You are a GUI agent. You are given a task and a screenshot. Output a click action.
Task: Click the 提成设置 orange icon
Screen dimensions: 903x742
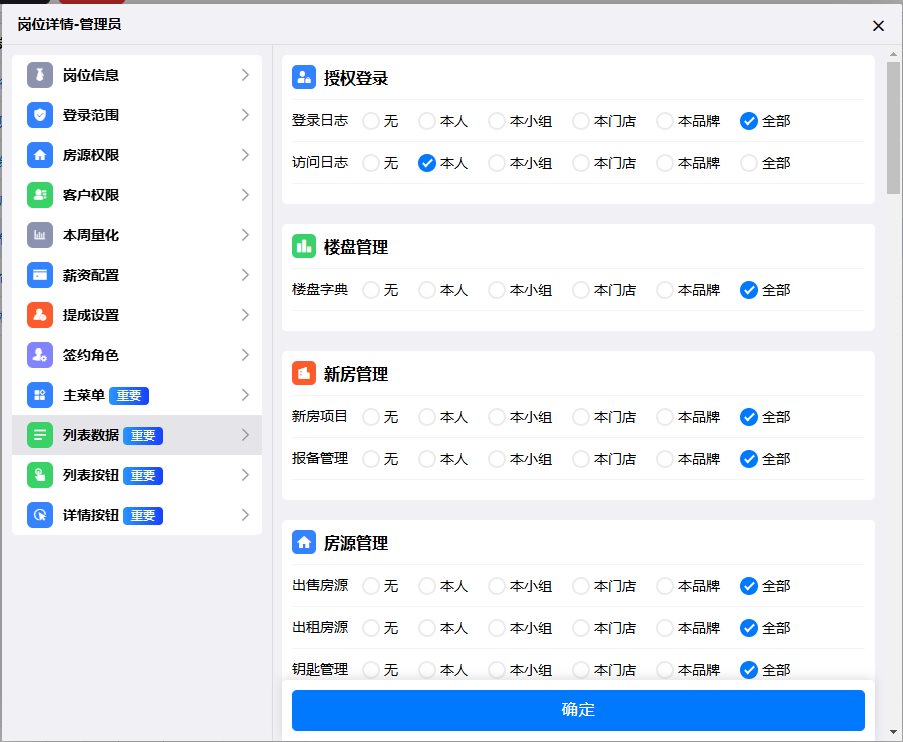click(40, 315)
